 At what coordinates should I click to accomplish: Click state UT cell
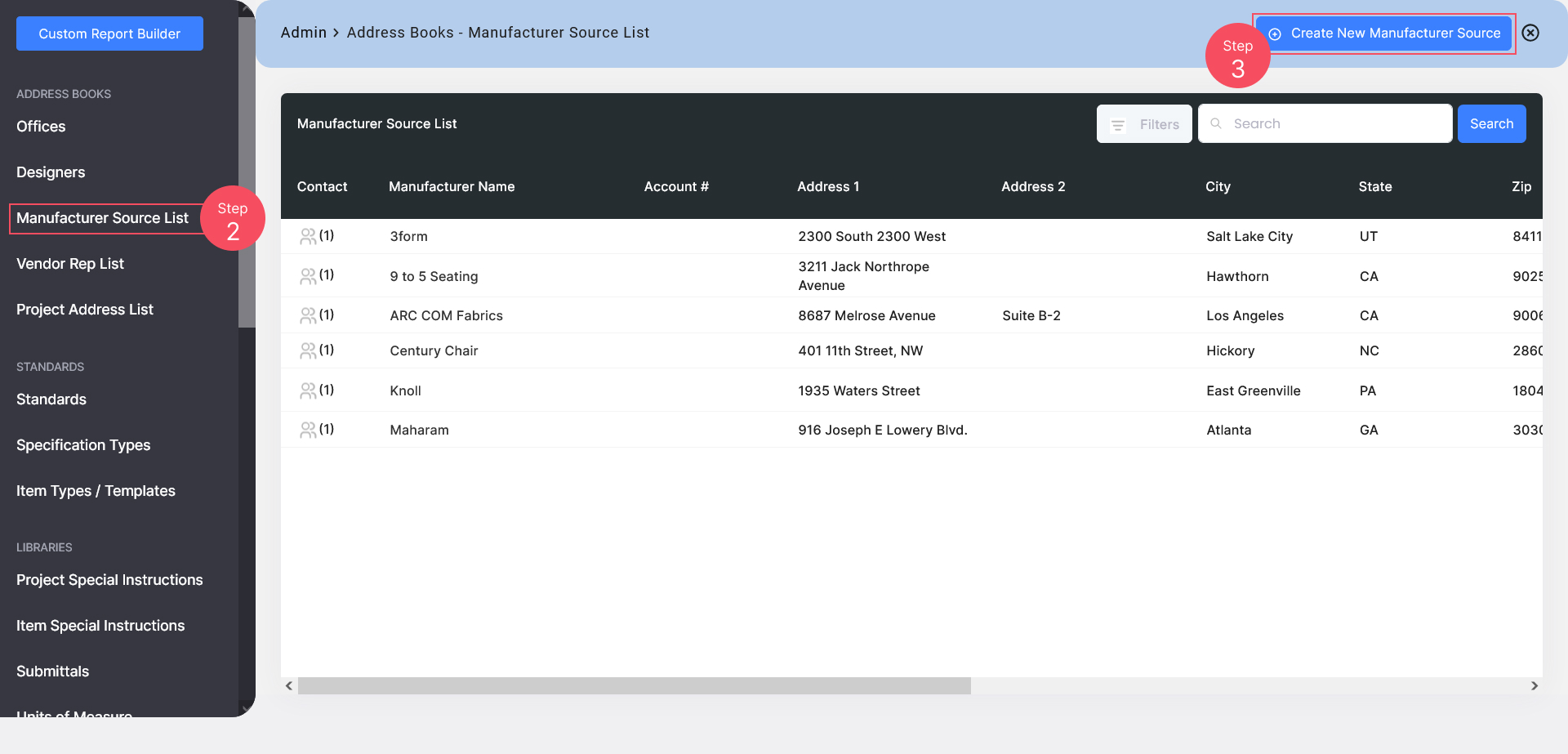click(x=1368, y=236)
